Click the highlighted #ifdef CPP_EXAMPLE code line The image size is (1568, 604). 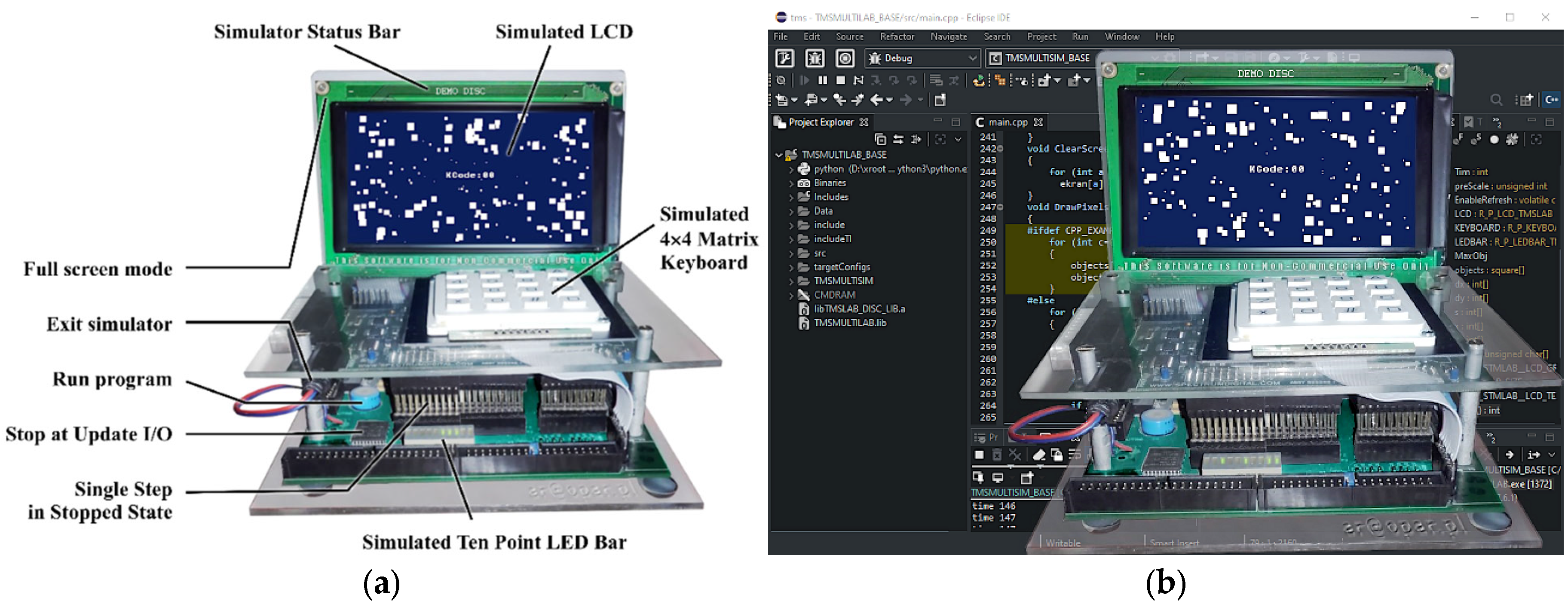click(x=1065, y=231)
